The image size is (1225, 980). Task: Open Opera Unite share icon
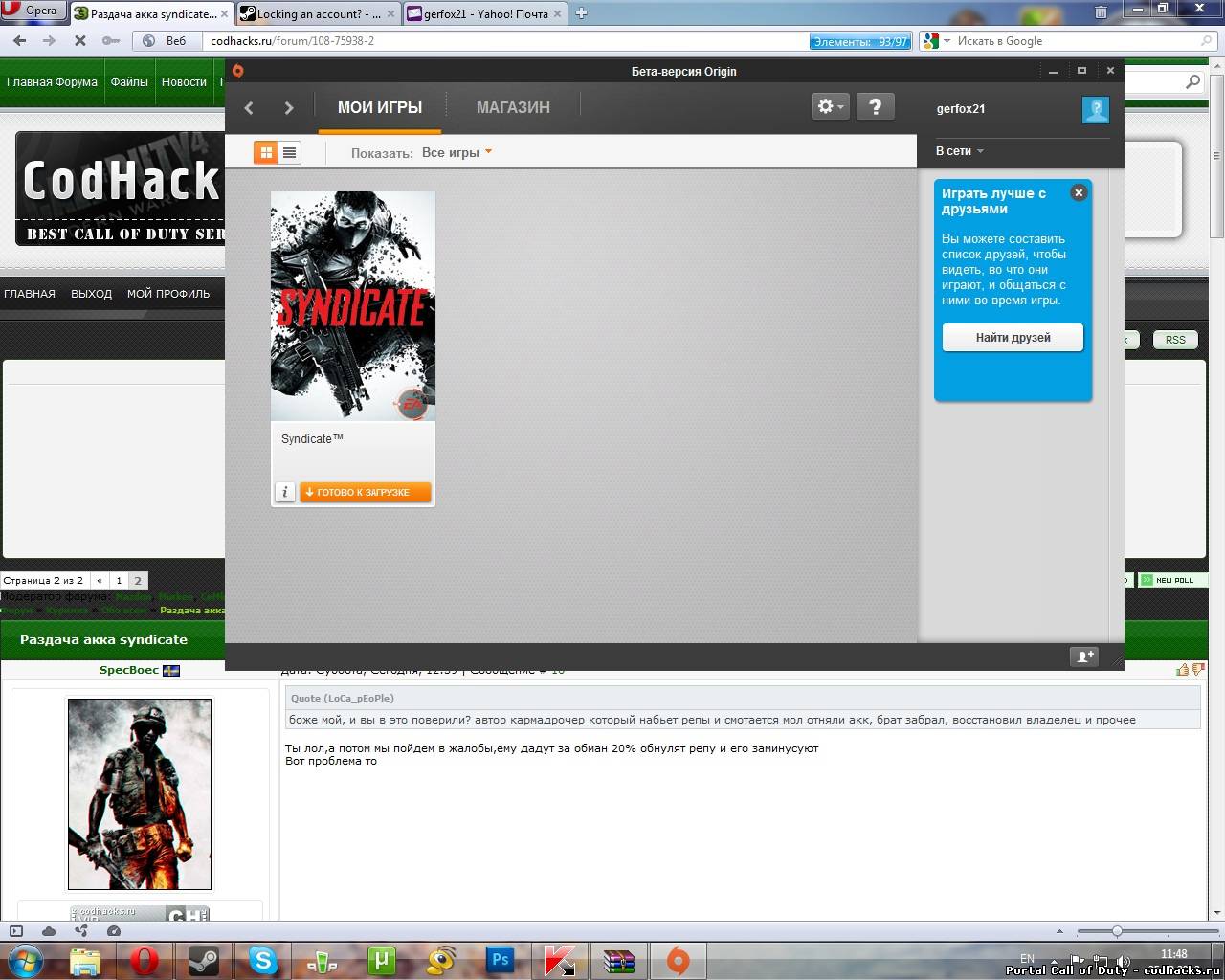[81, 931]
